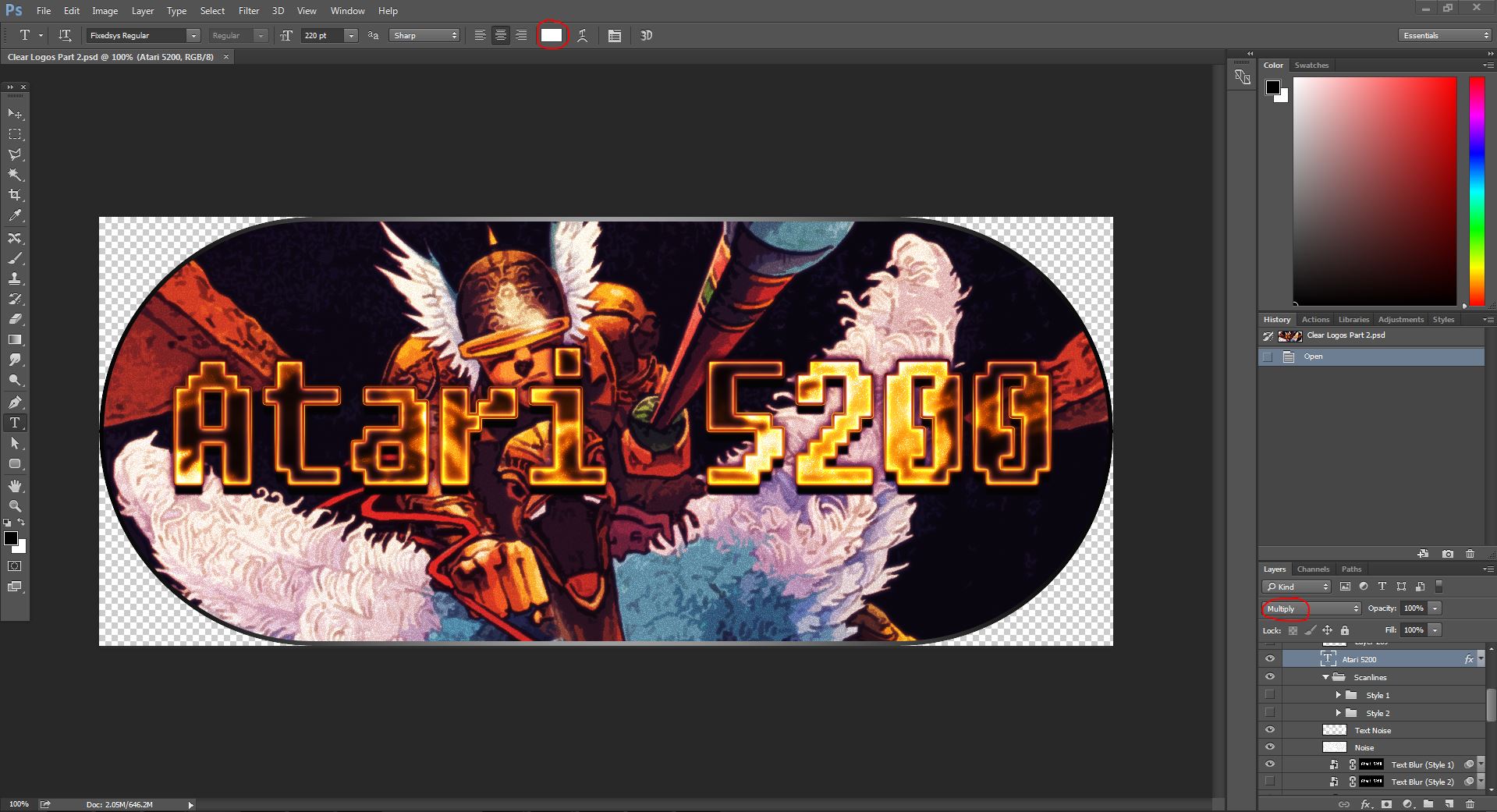Open the anti-aliasing Sharp dropdown
This screenshot has width=1497, height=812.
424,36
